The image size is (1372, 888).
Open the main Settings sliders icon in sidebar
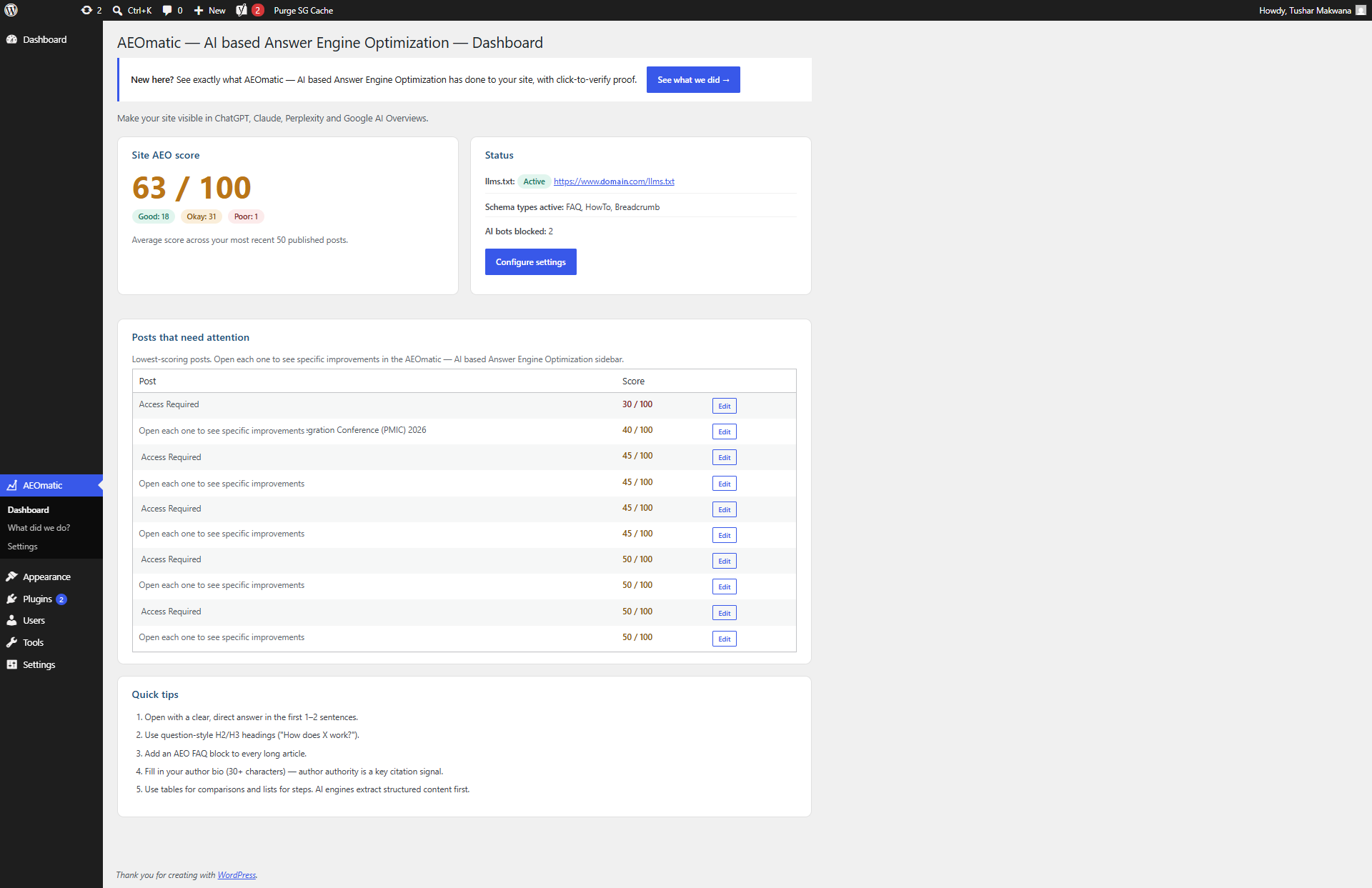(12, 664)
